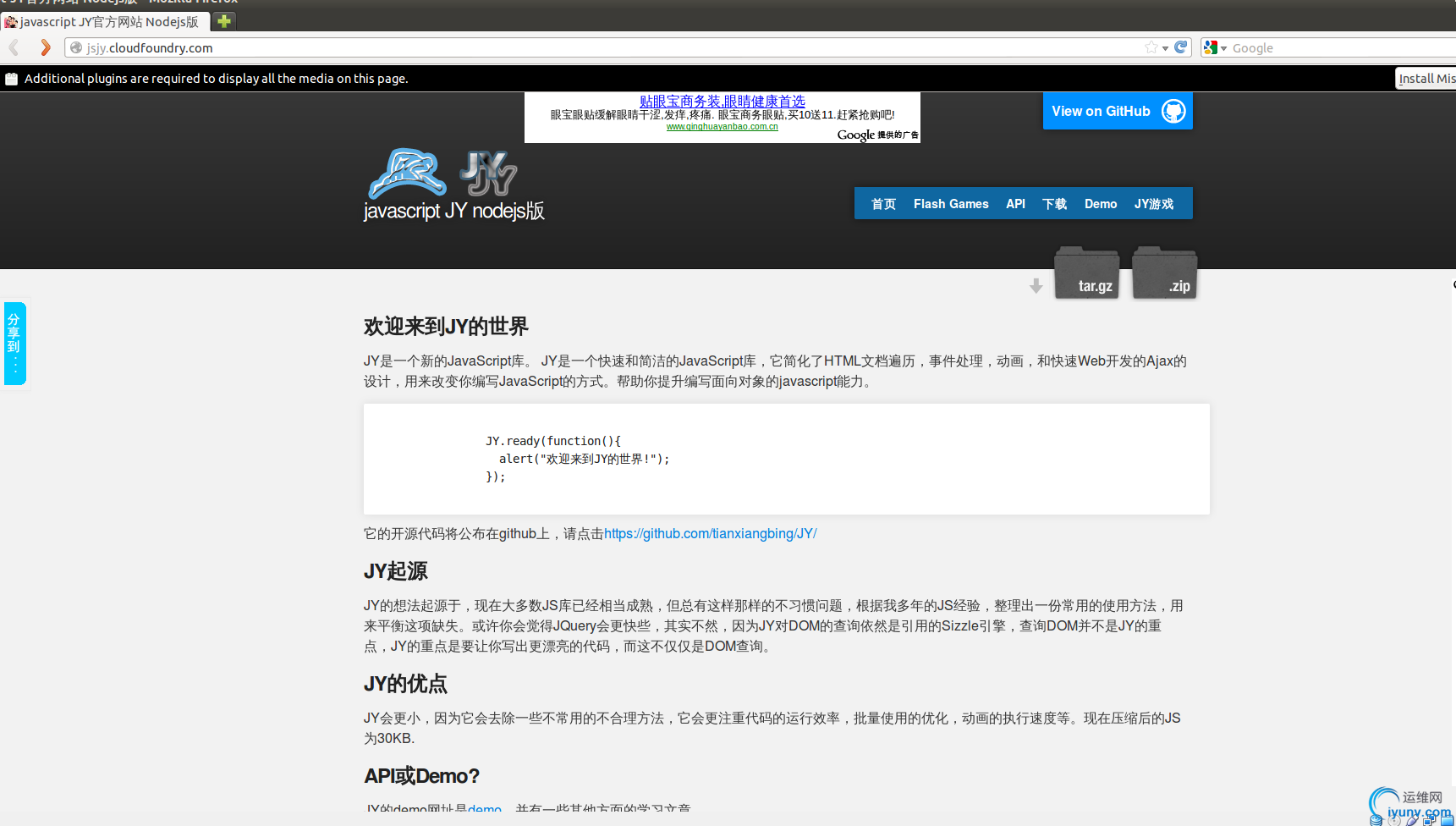The width and height of the screenshot is (1456, 826).
Task: Download the tar.gz folder icon
Action: click(x=1087, y=273)
